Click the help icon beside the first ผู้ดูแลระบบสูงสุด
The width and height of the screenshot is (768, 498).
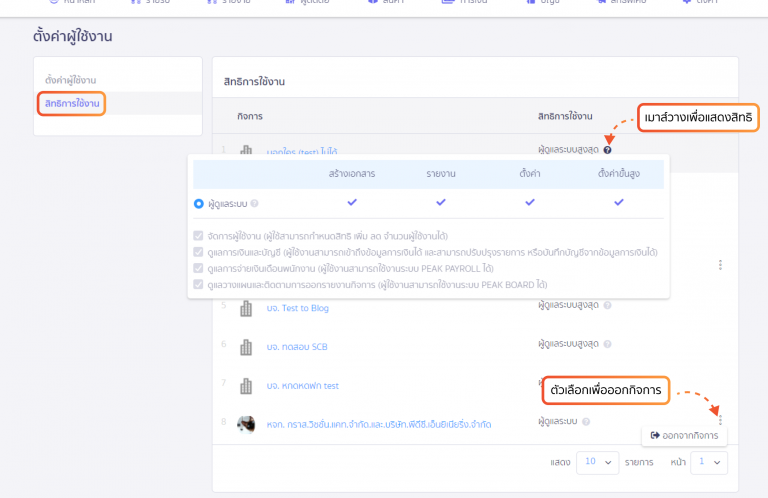[607, 150]
